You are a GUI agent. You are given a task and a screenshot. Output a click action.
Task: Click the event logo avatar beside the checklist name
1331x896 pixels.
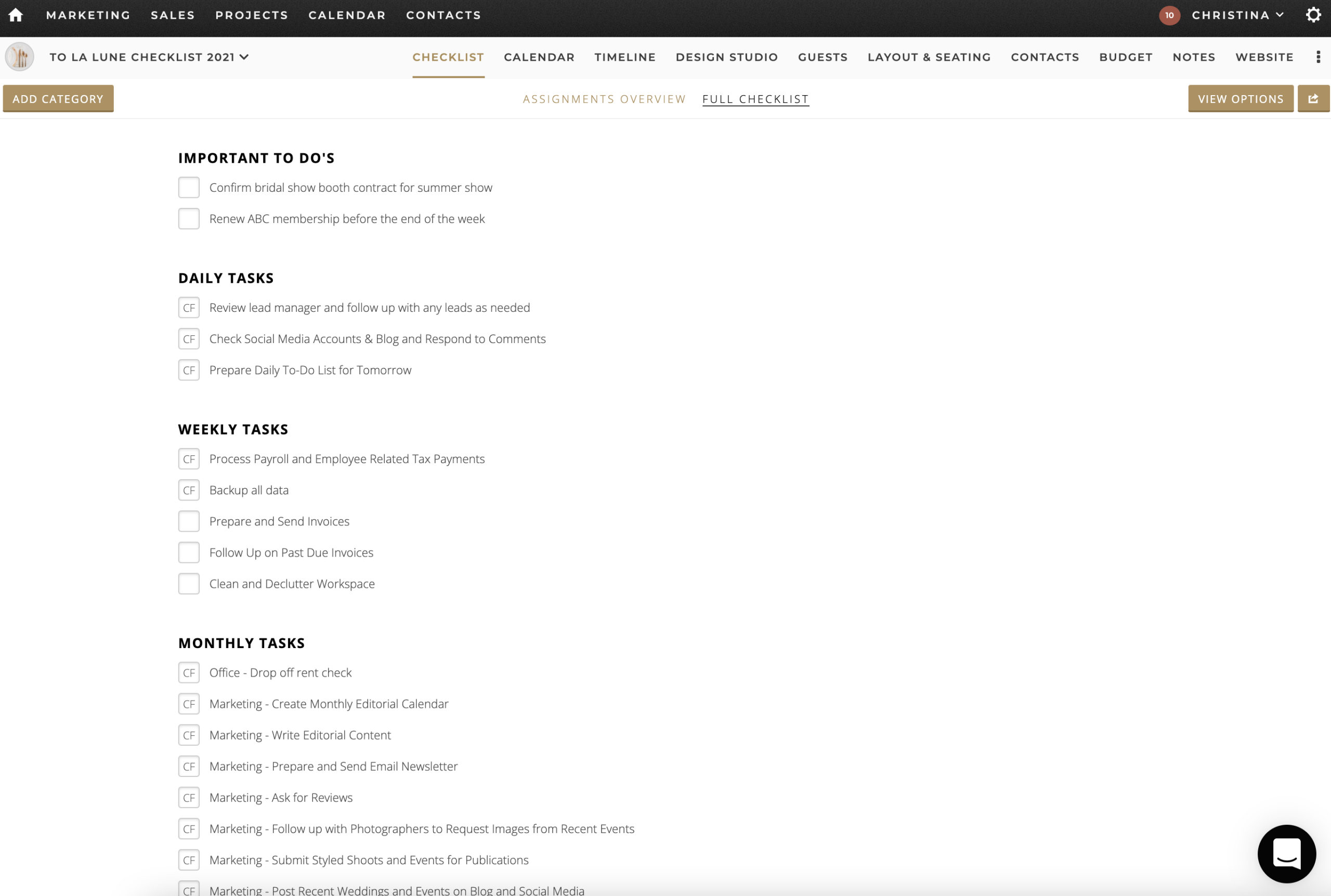click(x=19, y=57)
